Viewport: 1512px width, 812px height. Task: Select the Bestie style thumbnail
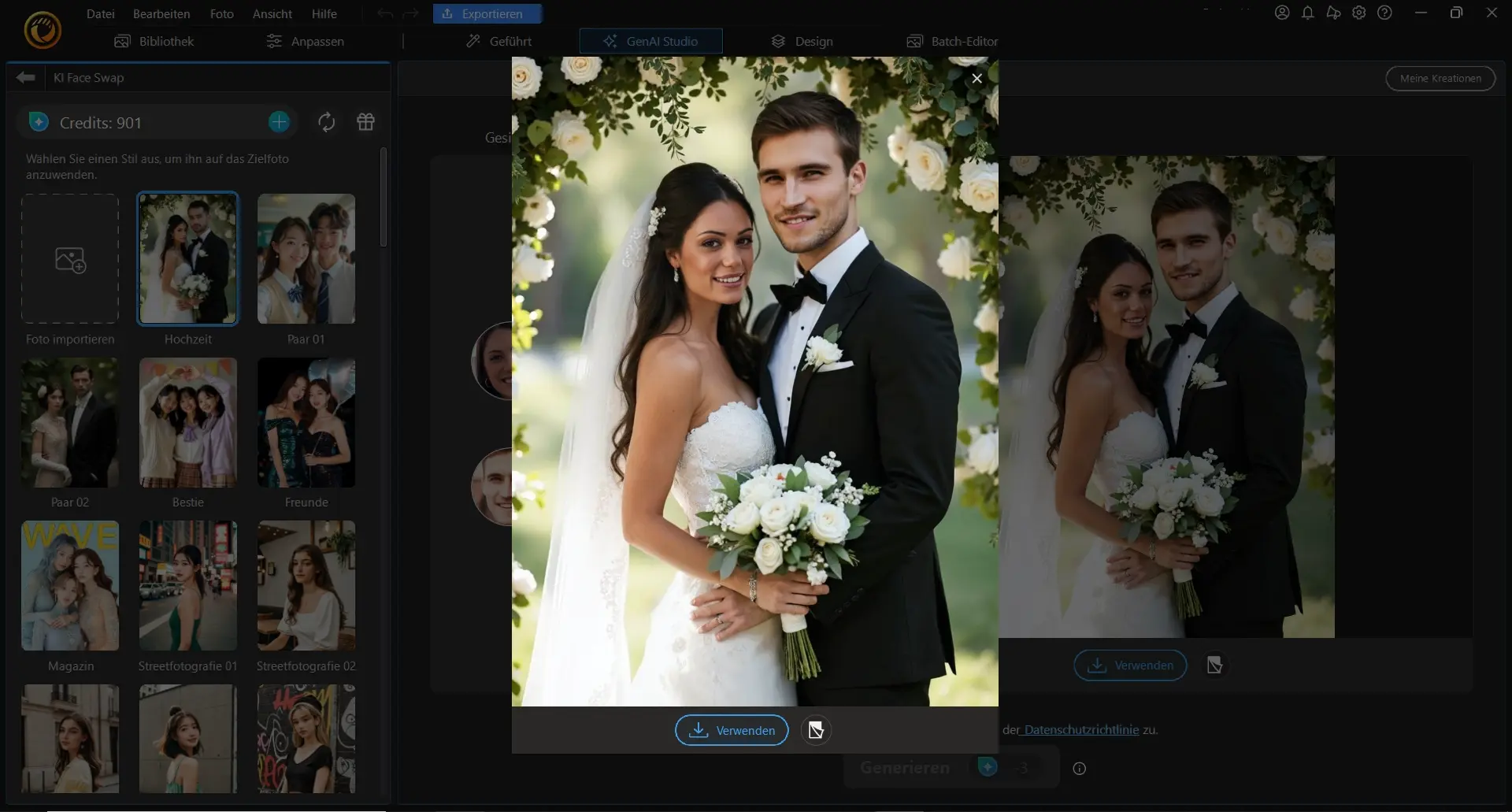point(188,422)
